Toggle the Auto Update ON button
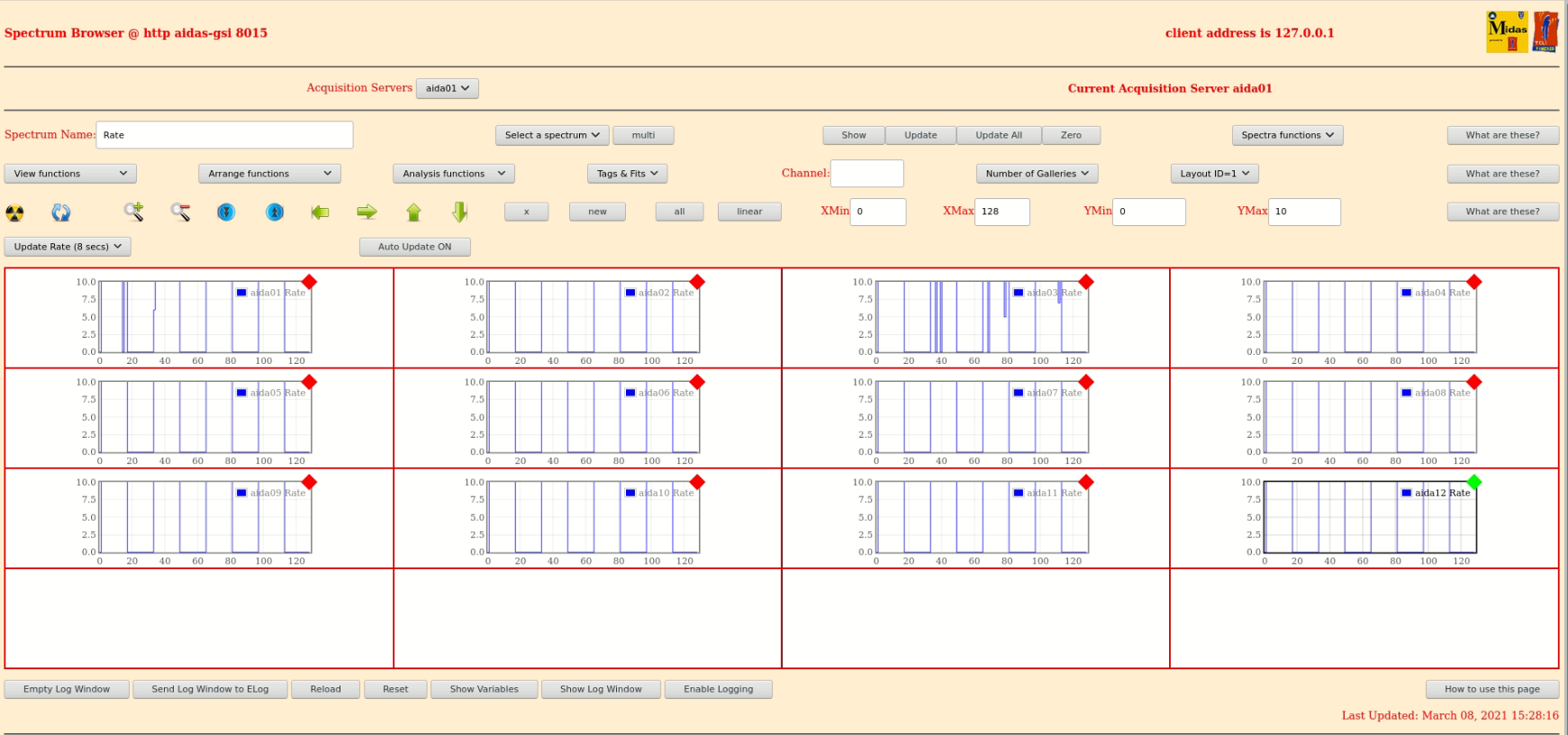1568x735 pixels. [414, 247]
